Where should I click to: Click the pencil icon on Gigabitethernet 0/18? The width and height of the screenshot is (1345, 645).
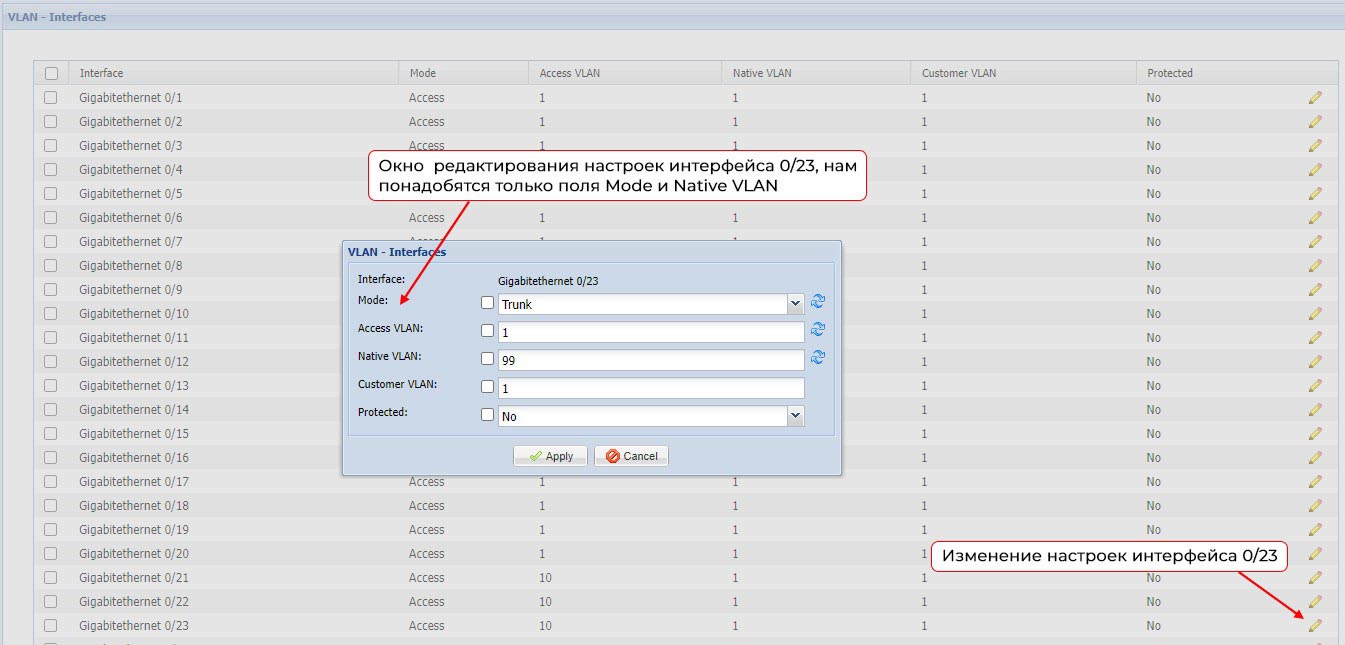point(1314,506)
